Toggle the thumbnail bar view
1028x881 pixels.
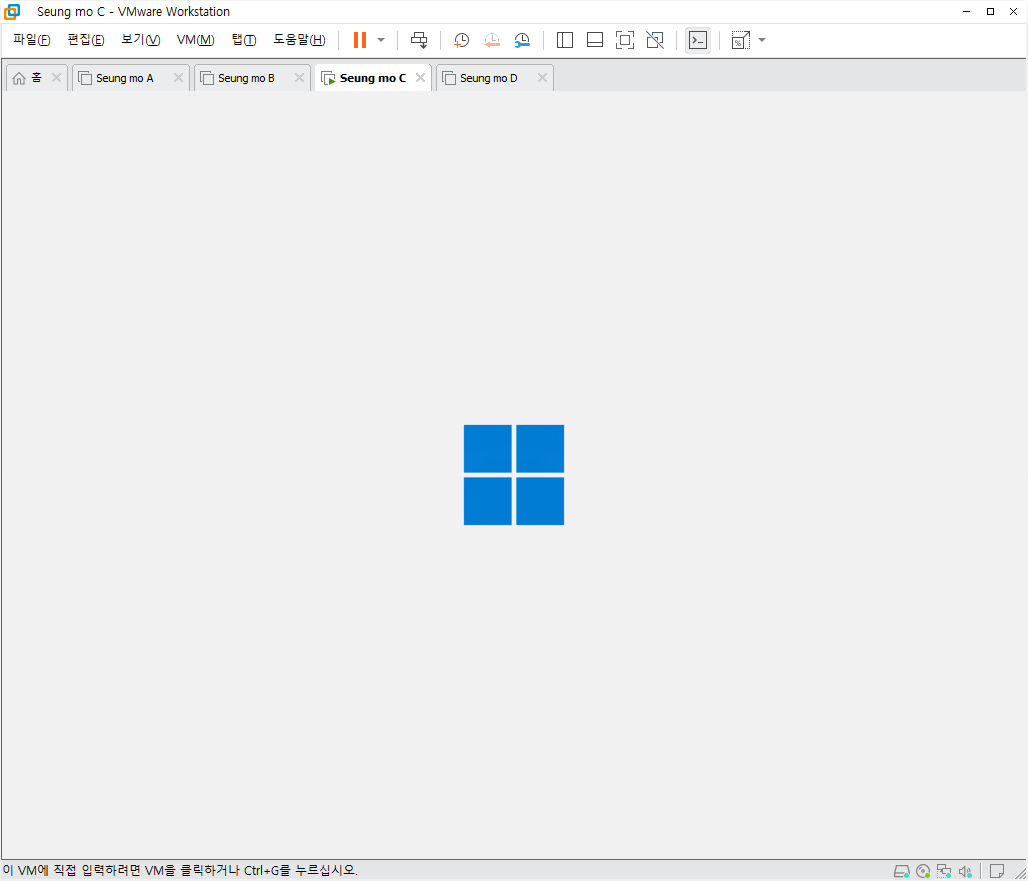[595, 40]
